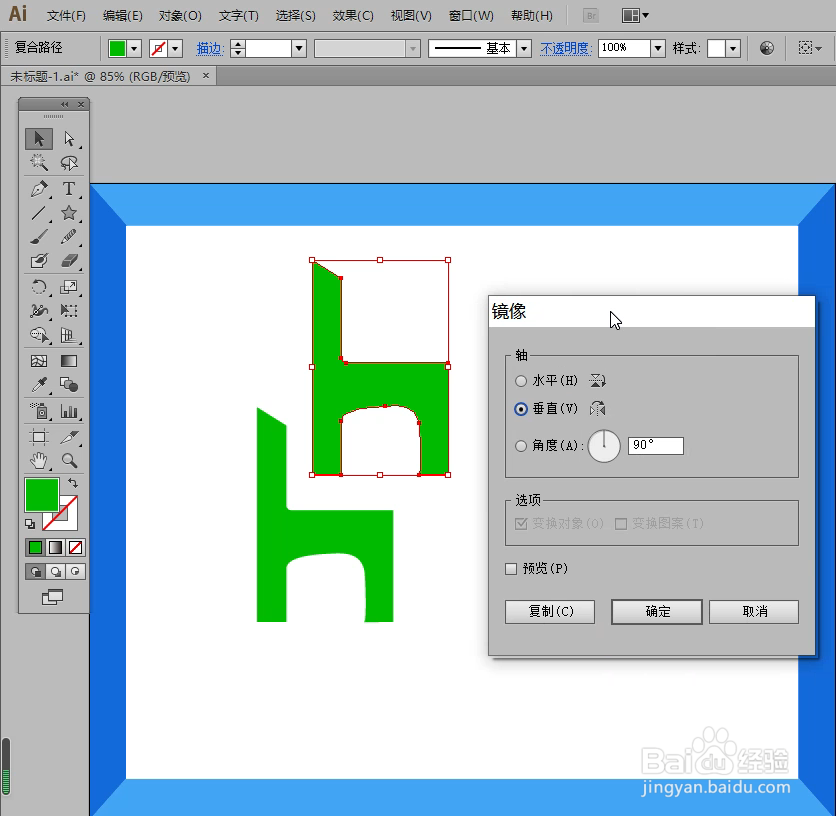
Task: Expand the Style dropdown in the control bar
Action: [x=733, y=47]
